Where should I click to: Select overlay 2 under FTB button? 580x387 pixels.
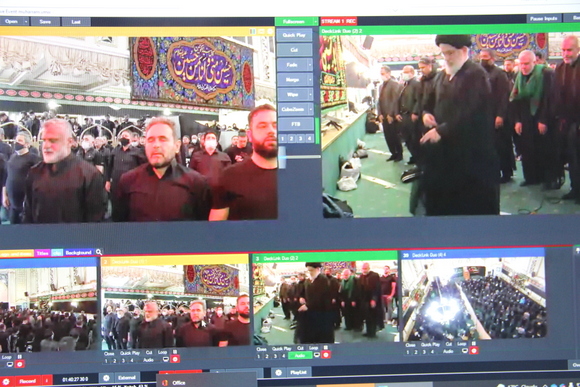(x=291, y=139)
